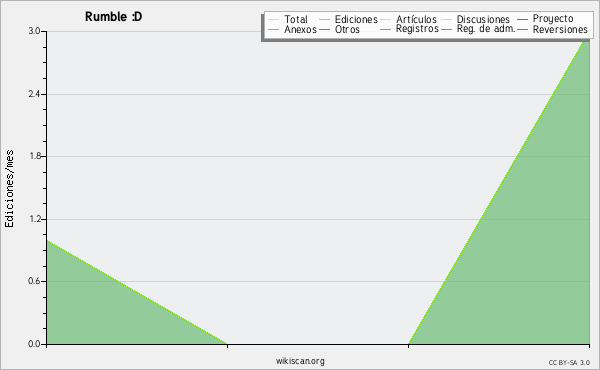Click the chart title 'Rumble :D'
Viewport: 600px width, 370px height.
click(x=113, y=17)
